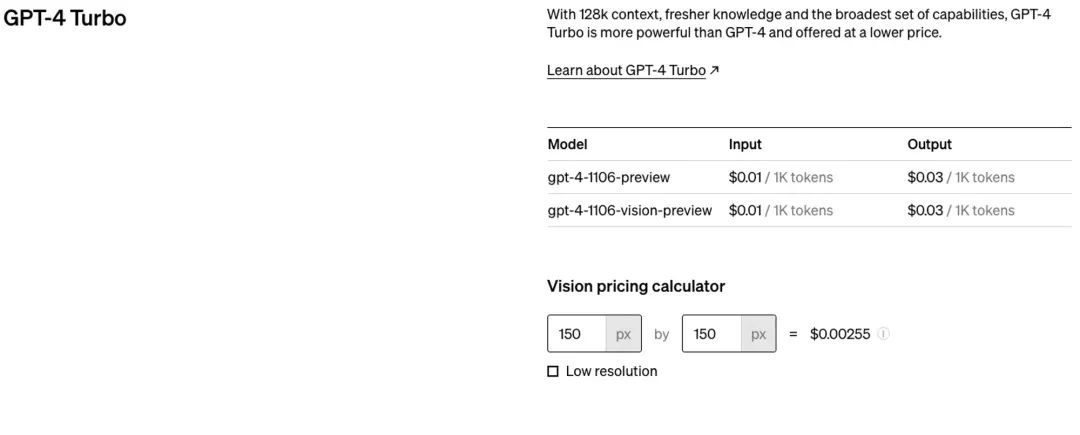Viewport: 1080px width, 435px height.
Task: Click the external arrow icon beside Learn link
Action: coord(714,70)
